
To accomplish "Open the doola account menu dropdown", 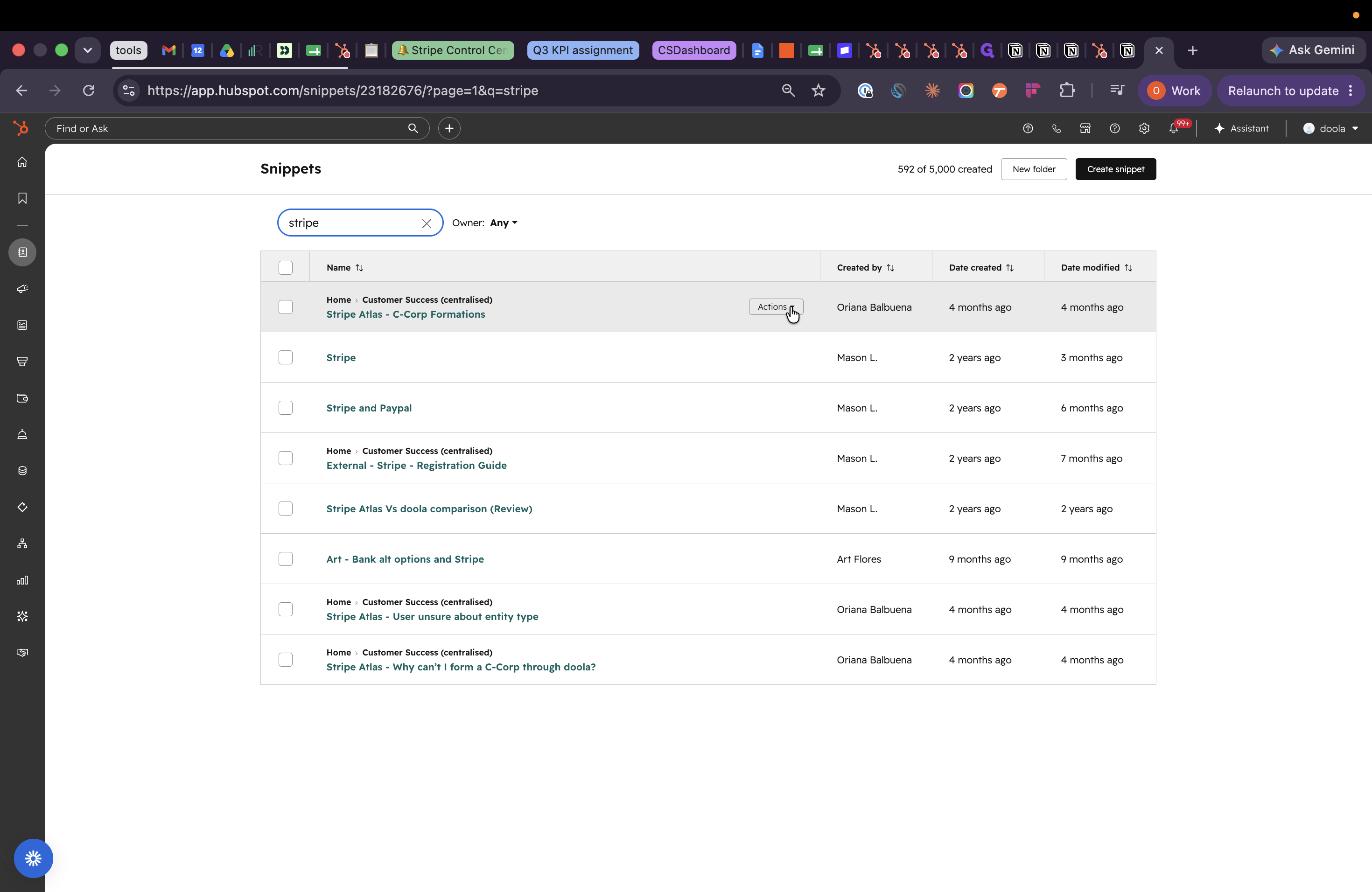I will (x=1330, y=128).
